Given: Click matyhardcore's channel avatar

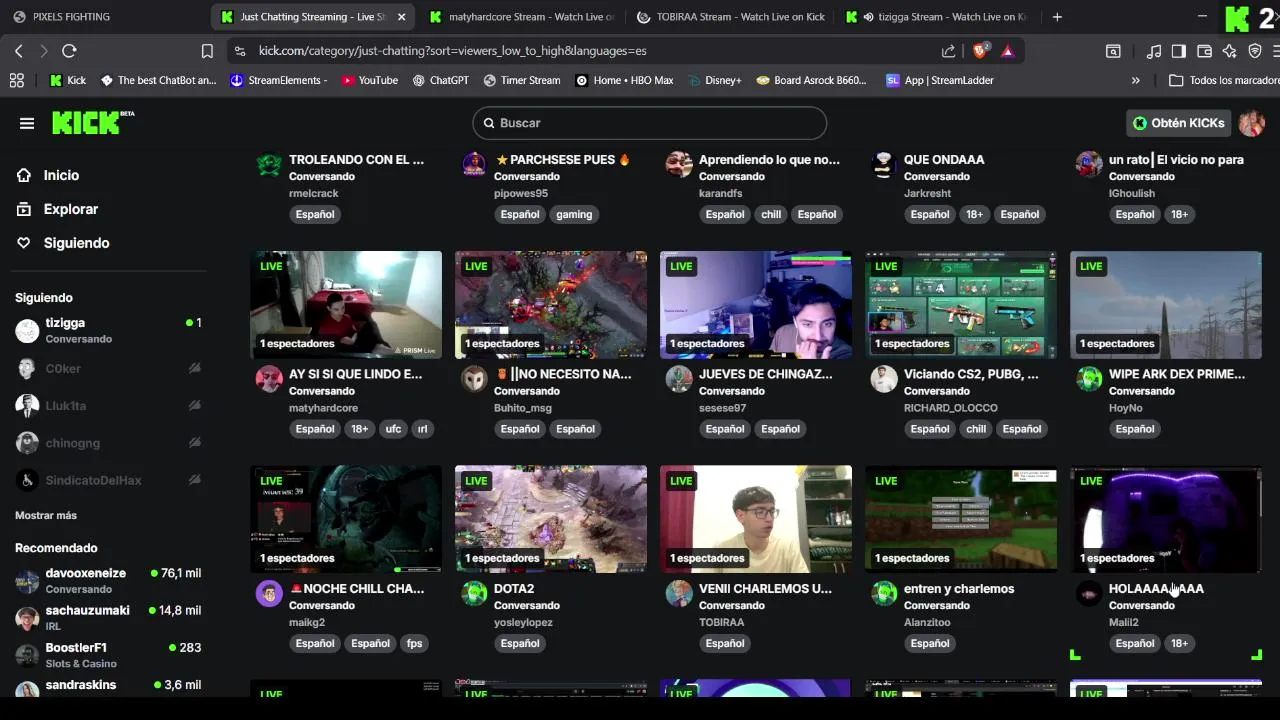Looking at the screenshot, I should pos(269,379).
